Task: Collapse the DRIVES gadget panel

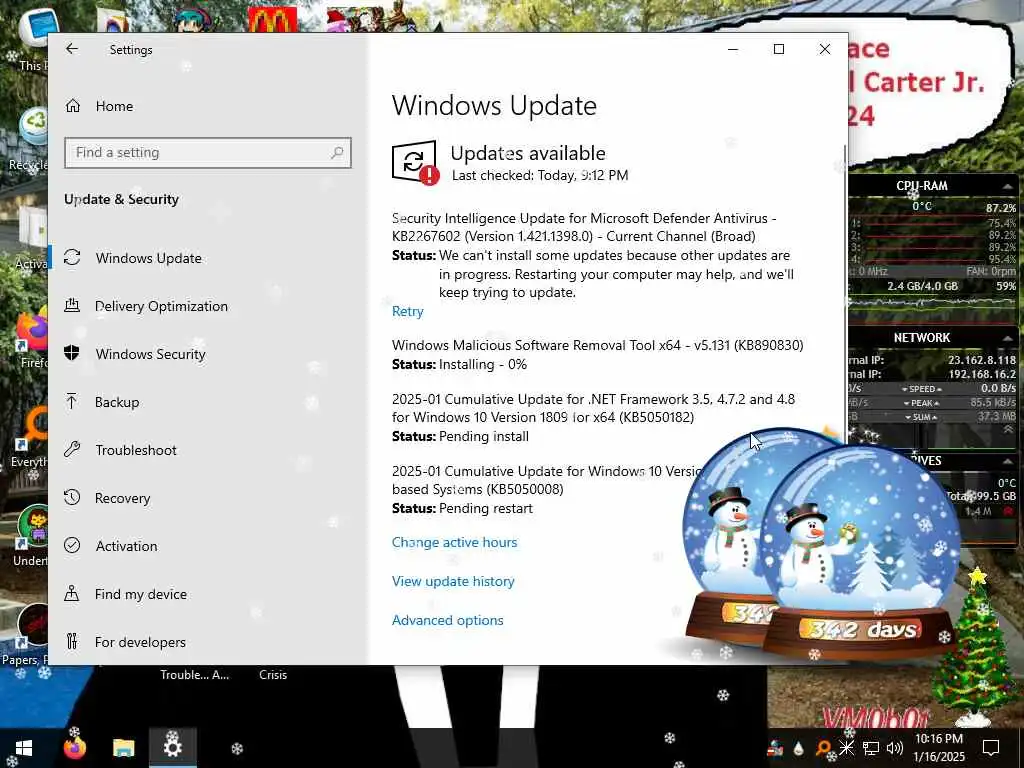Action: point(1008,461)
